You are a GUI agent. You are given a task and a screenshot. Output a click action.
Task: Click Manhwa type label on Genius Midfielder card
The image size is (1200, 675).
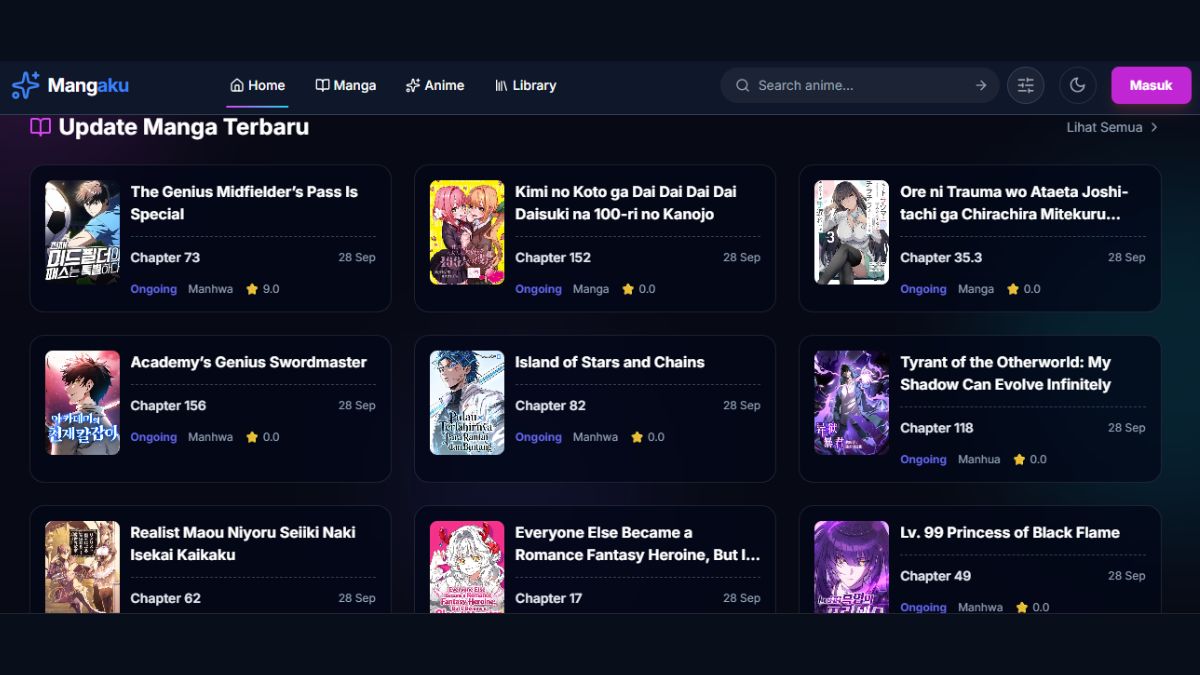pos(210,289)
